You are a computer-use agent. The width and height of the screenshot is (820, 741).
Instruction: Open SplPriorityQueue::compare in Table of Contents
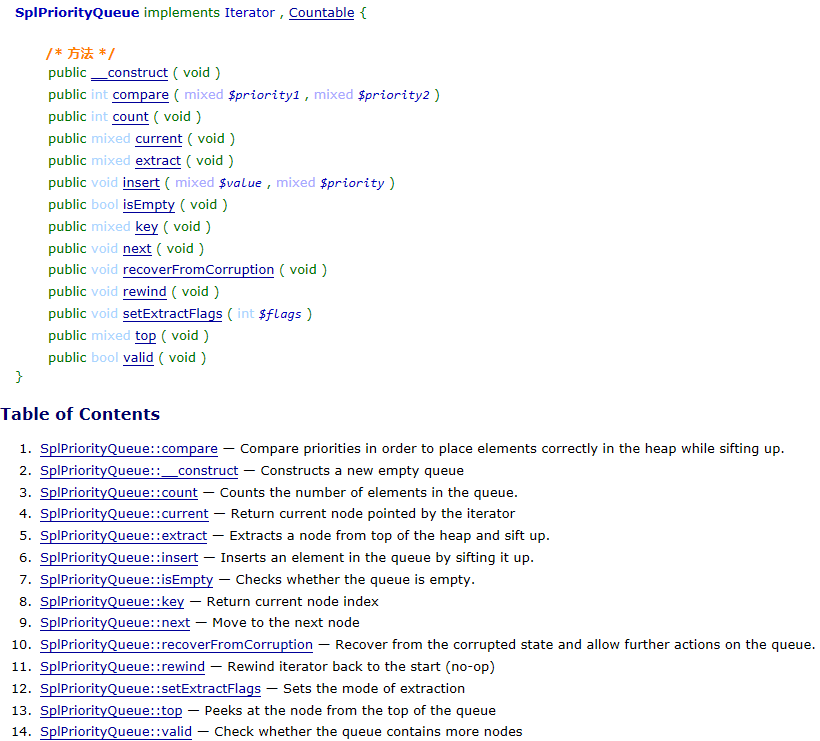(129, 449)
